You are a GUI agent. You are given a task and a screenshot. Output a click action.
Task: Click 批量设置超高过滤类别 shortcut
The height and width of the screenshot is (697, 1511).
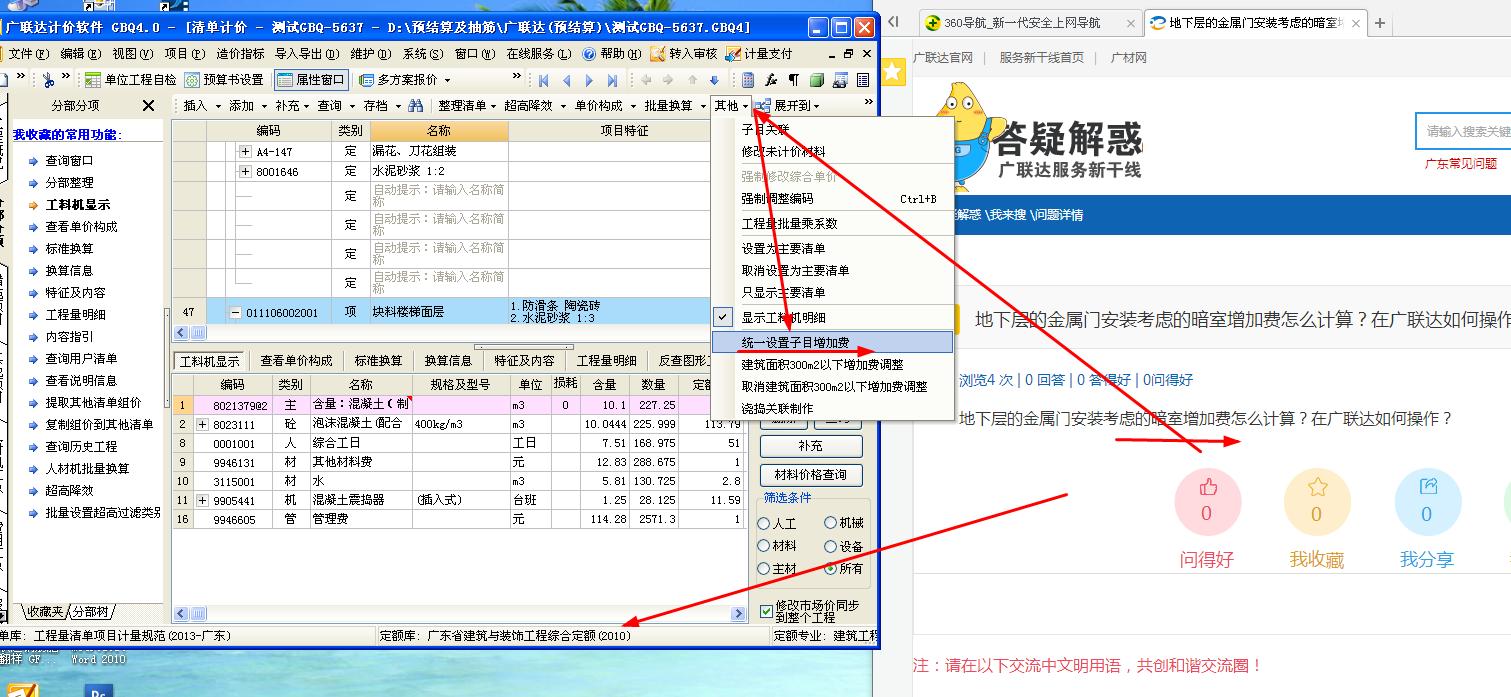[x=103, y=513]
